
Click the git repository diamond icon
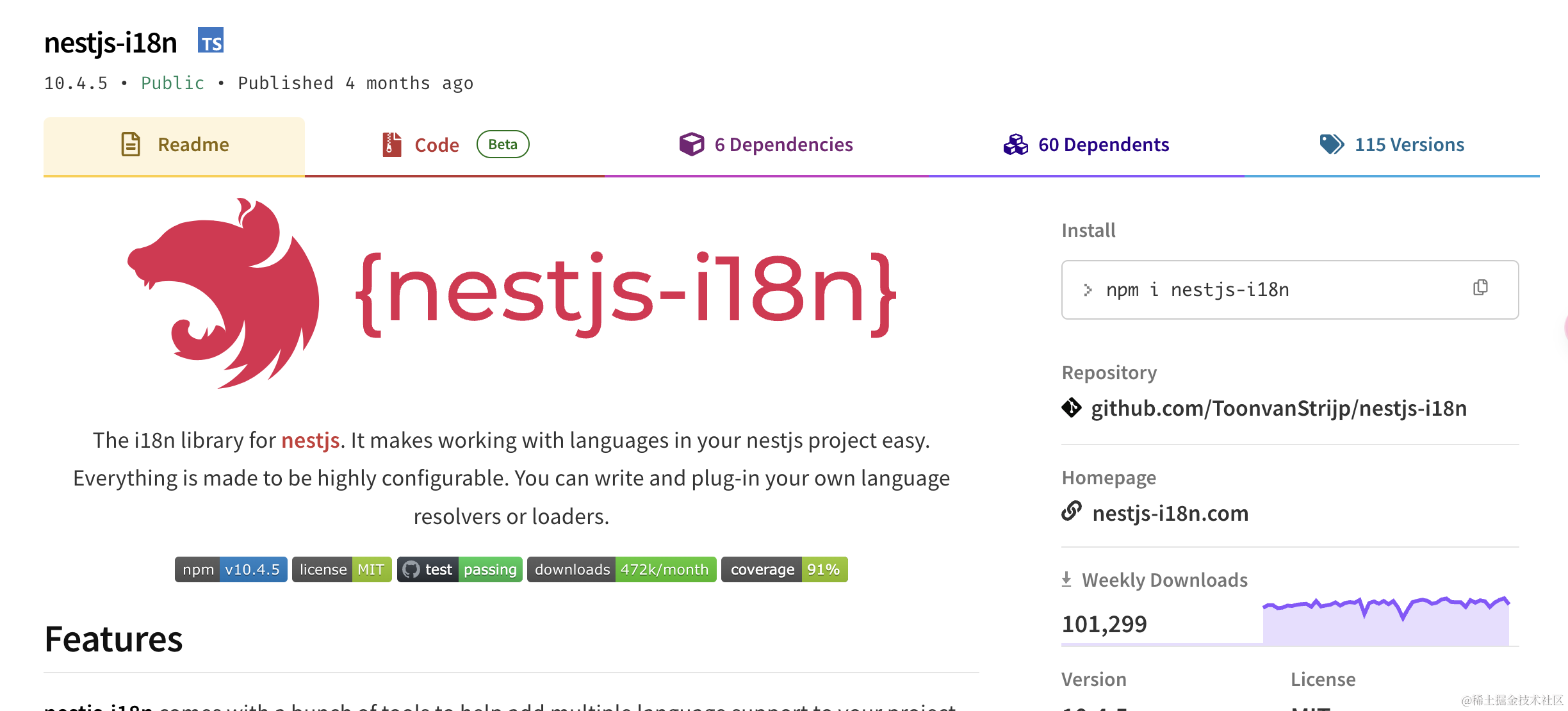pos(1071,408)
